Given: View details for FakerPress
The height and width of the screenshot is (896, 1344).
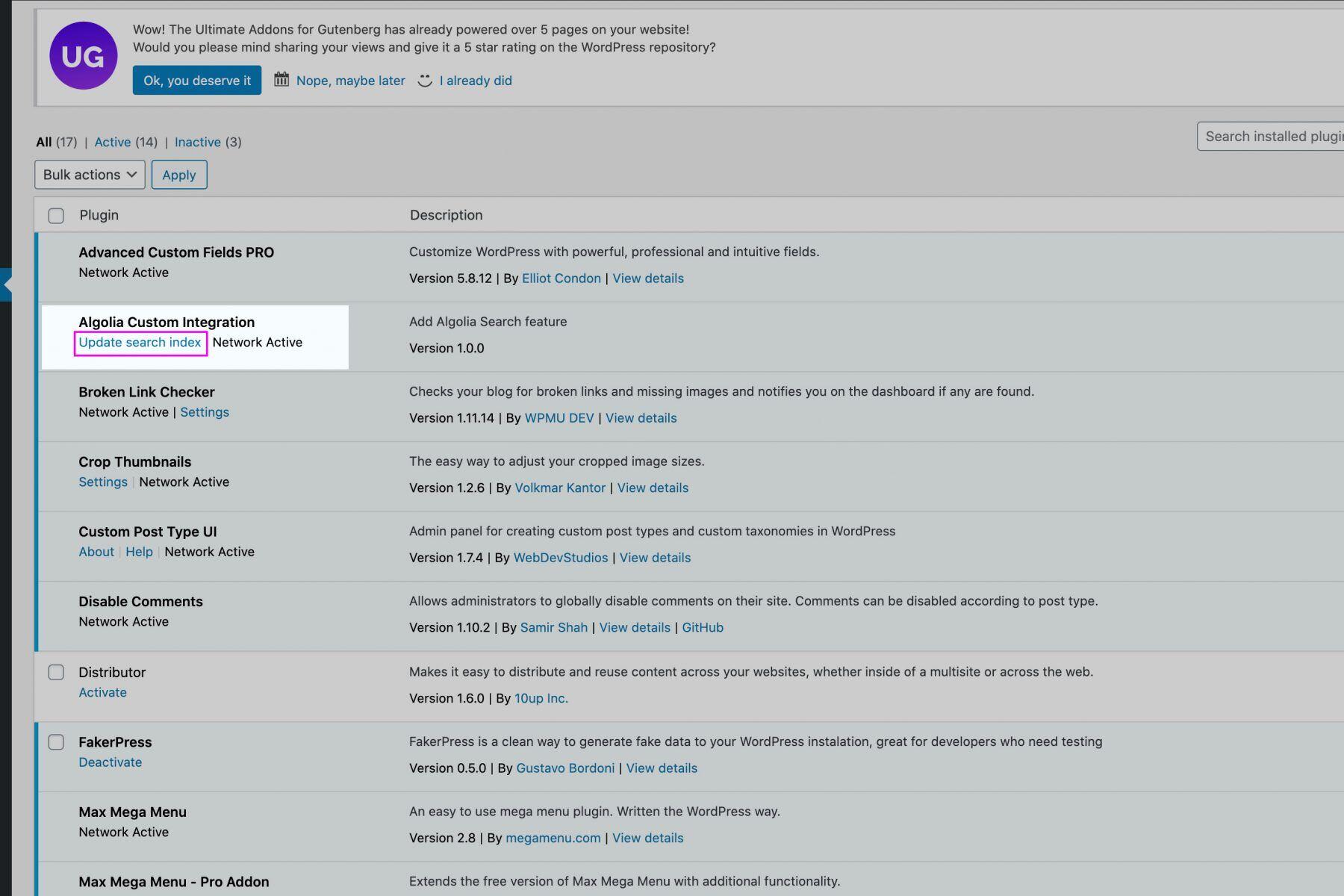Looking at the screenshot, I should click(x=662, y=768).
